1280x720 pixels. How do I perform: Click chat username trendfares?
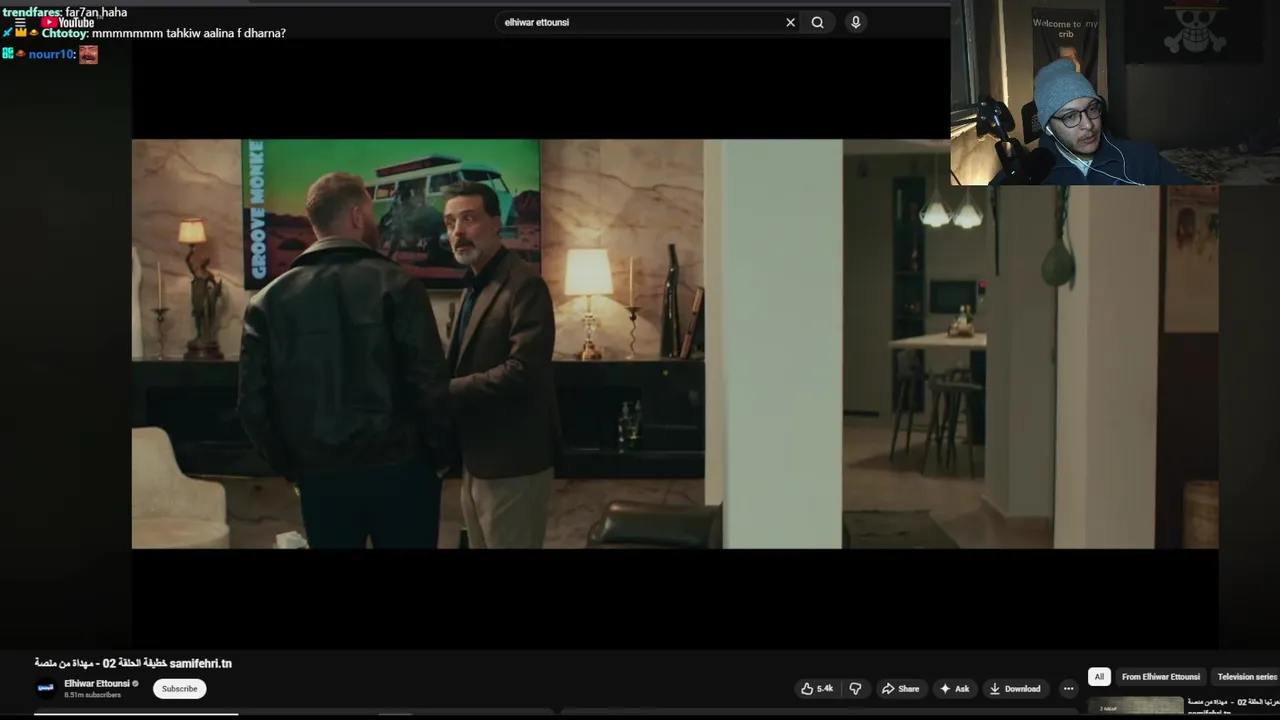32,12
